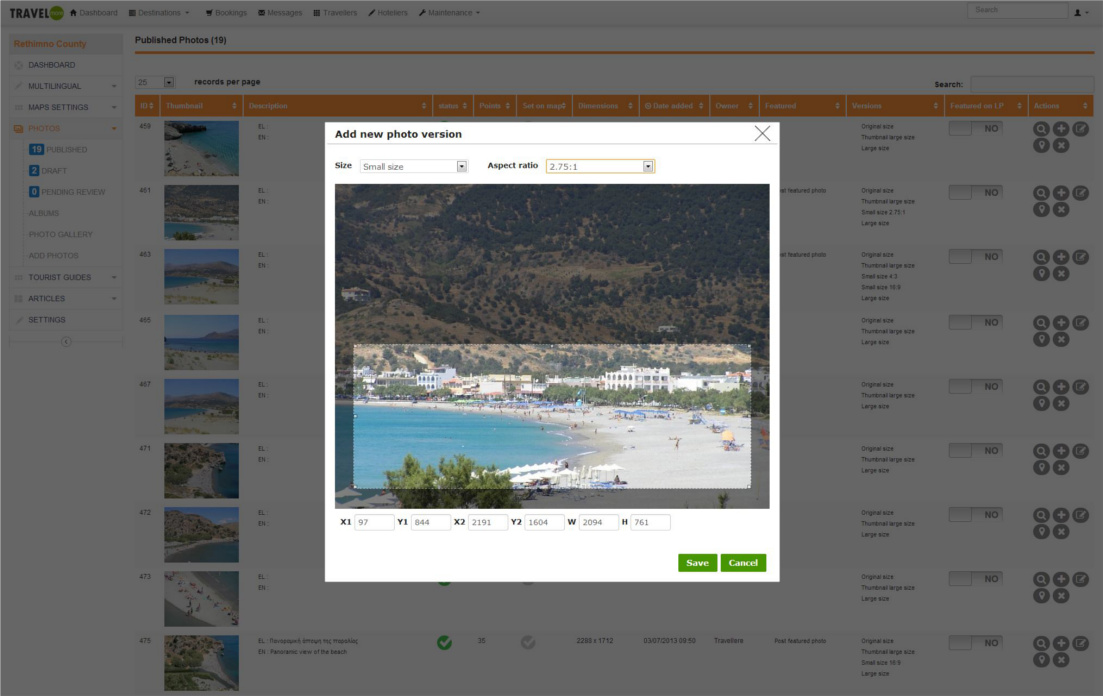Viewport: 1103px width, 696px height.
Task: Open the Draft photos sidebar link
Action: (x=48, y=170)
